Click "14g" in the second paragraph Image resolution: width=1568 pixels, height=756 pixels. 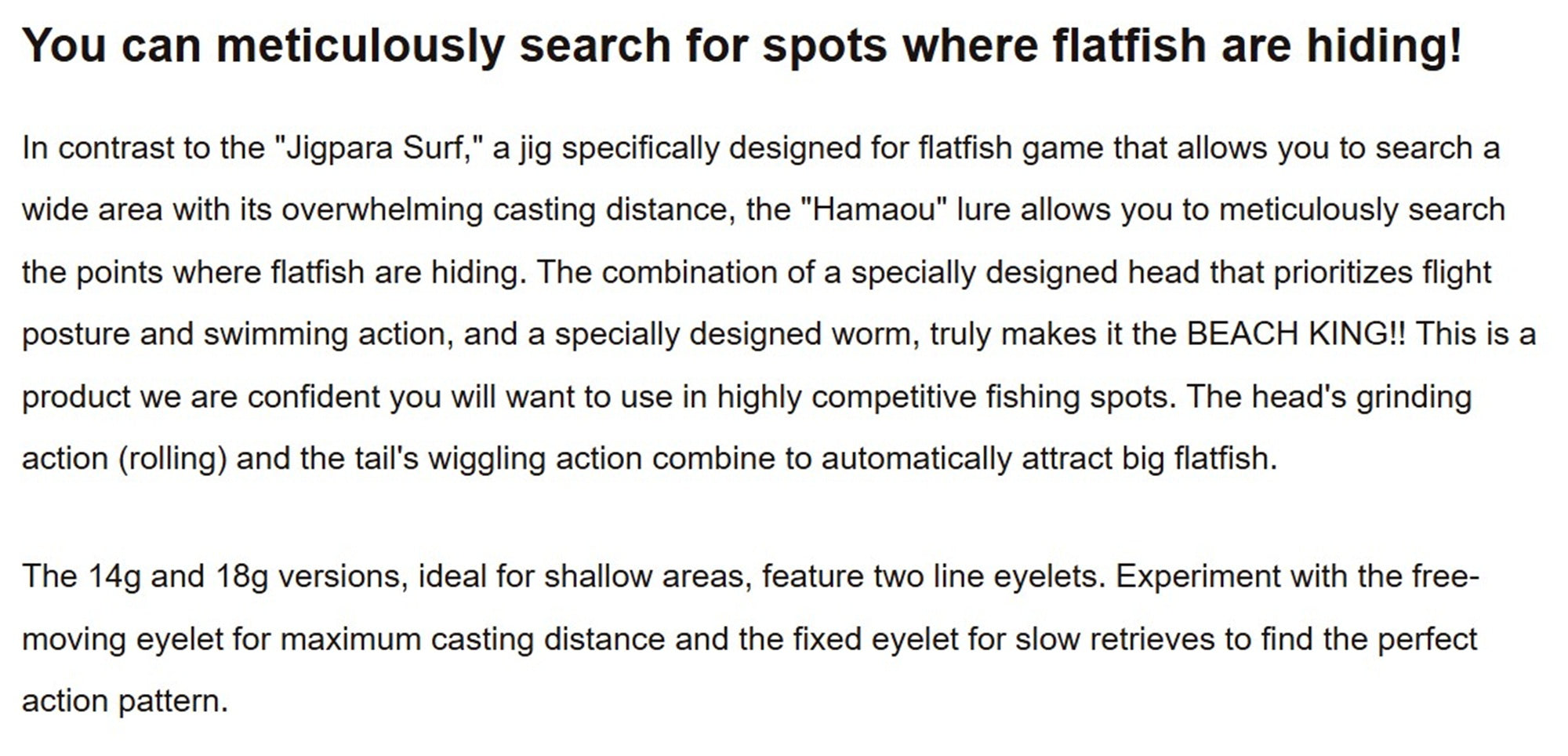click(x=114, y=576)
